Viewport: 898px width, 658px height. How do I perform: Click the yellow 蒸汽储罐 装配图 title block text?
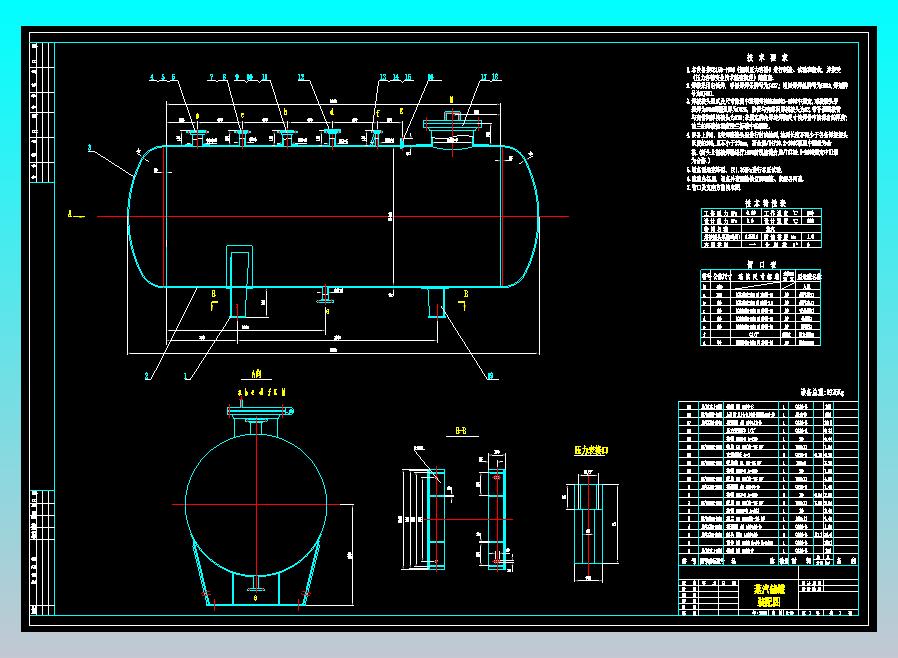(x=769, y=595)
